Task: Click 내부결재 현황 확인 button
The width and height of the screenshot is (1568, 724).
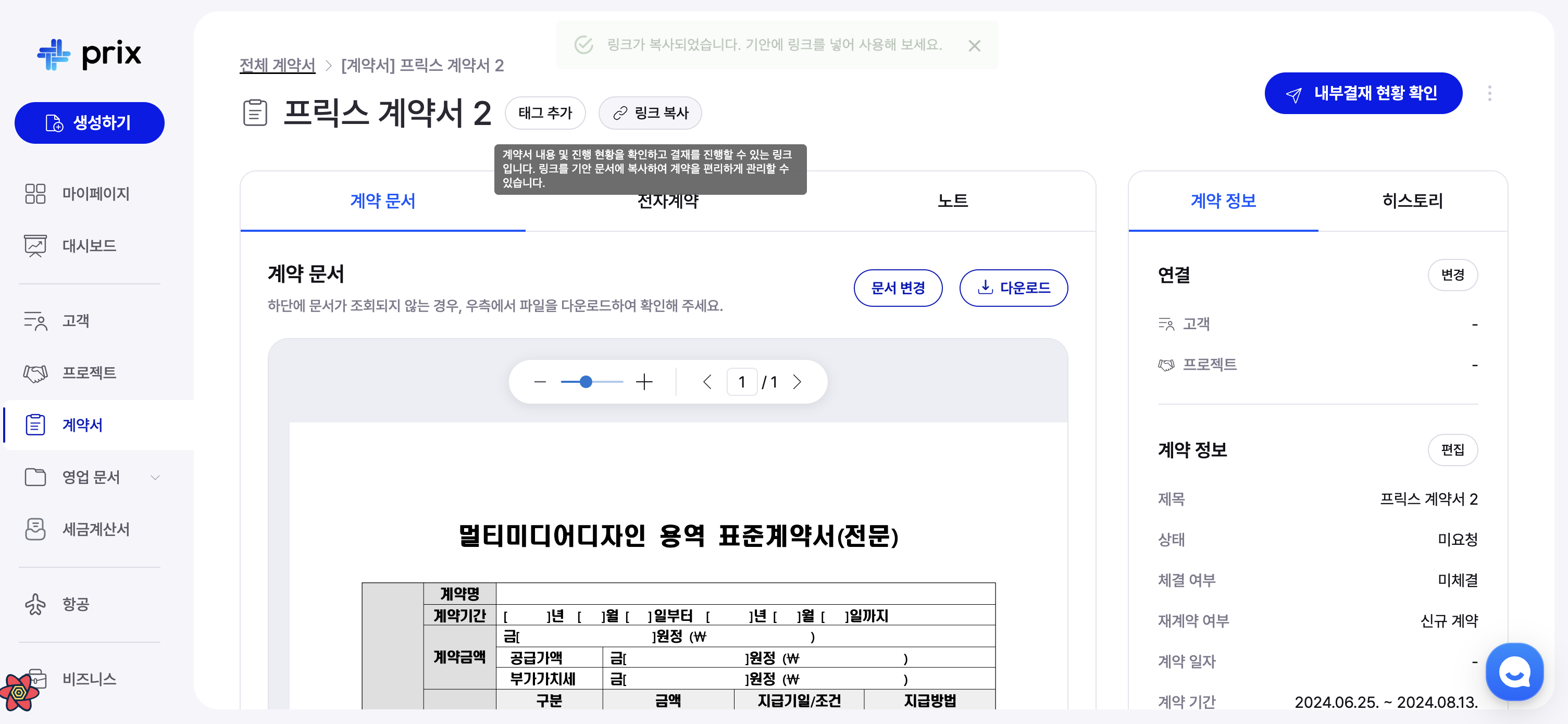Action: pyautogui.click(x=1363, y=93)
